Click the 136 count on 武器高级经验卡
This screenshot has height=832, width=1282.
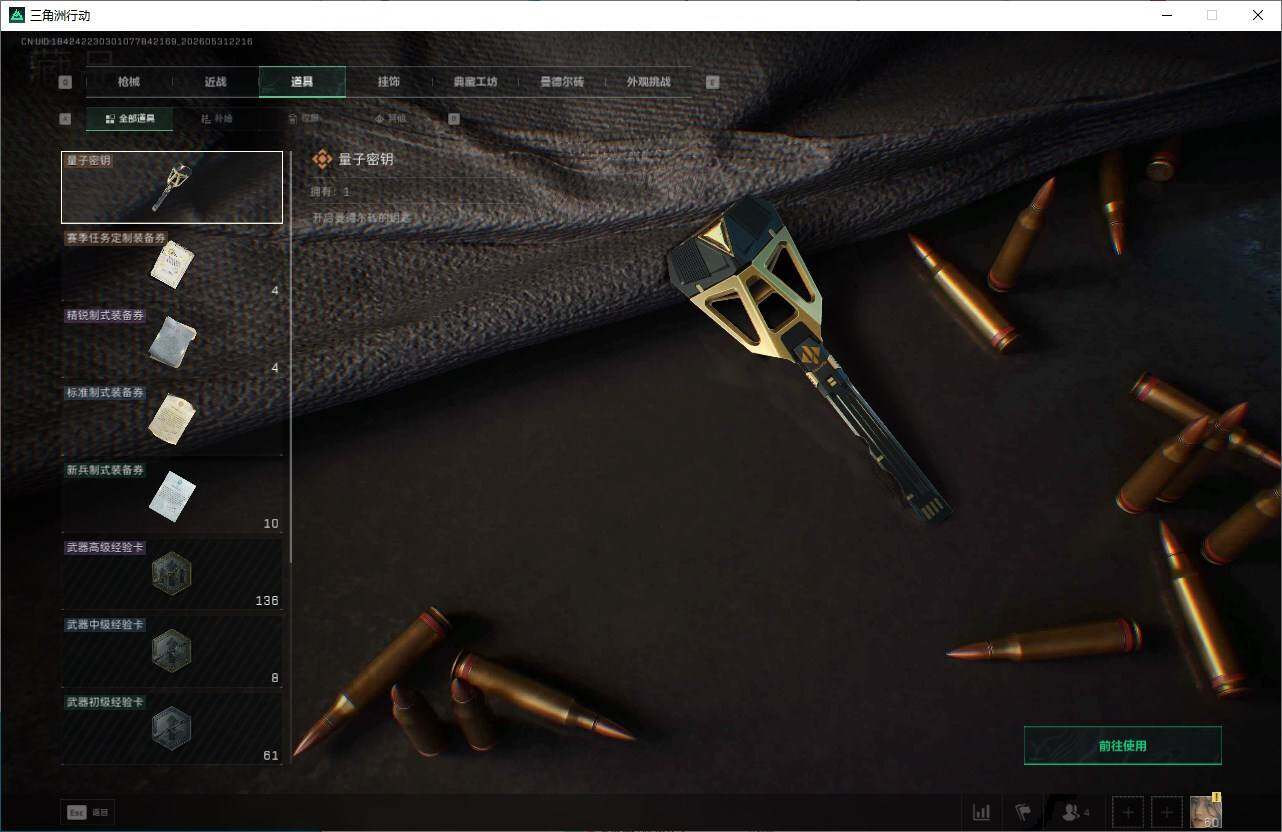click(x=267, y=601)
